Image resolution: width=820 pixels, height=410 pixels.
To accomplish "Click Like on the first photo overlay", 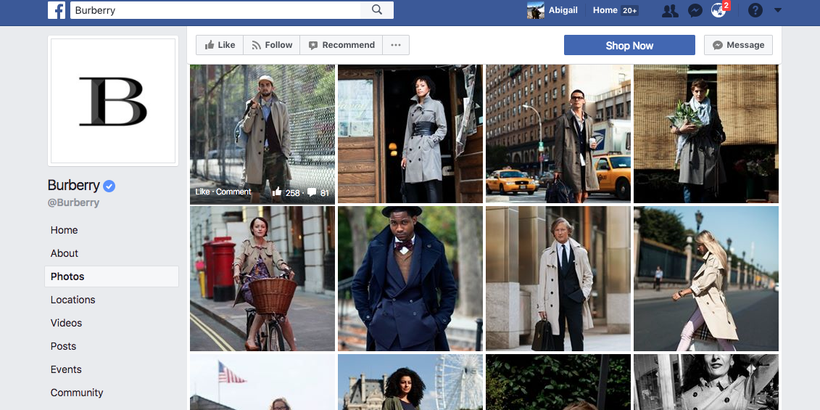I will pyautogui.click(x=202, y=192).
